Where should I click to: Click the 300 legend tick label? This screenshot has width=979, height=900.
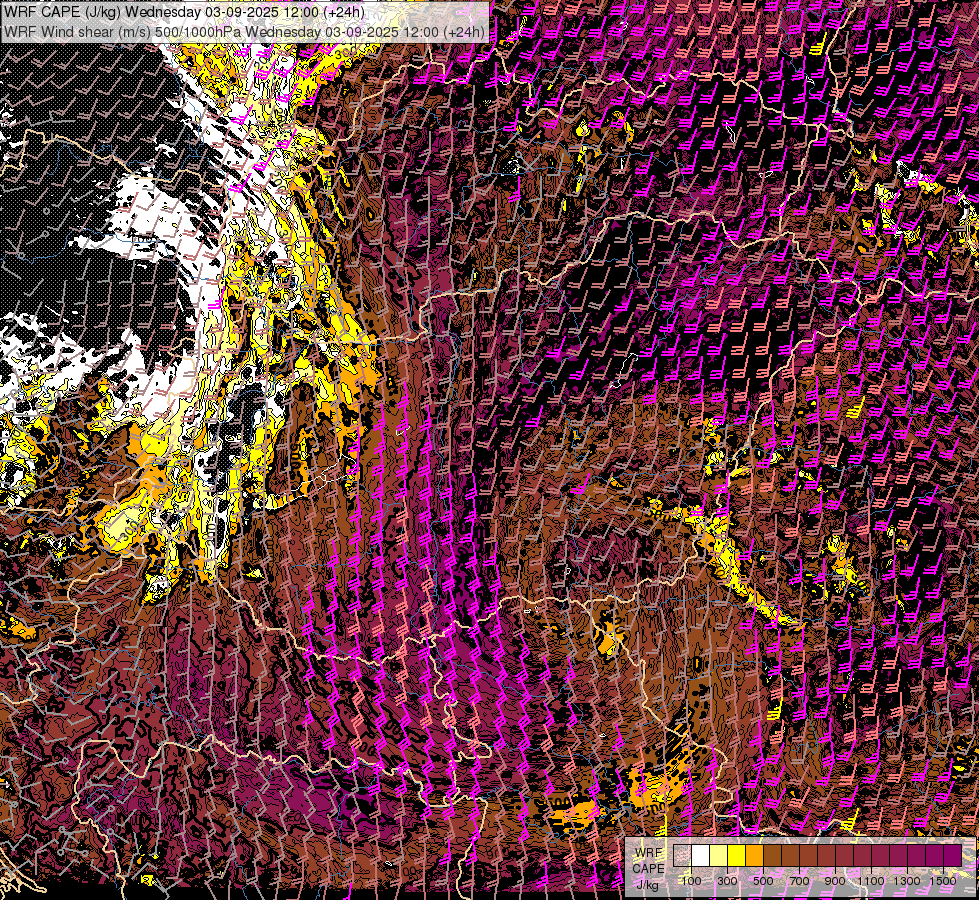point(727,881)
